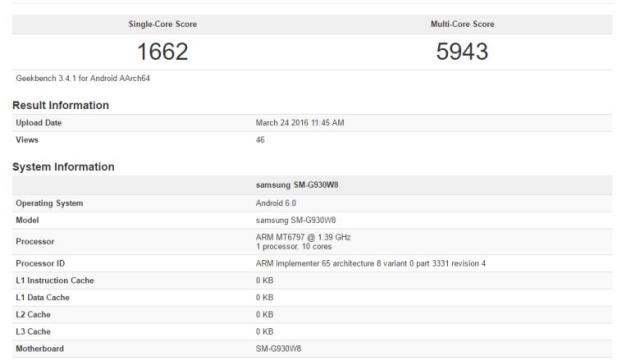The image size is (640, 360).
Task: Click the L3 Cache label
Action: [x=33, y=332]
